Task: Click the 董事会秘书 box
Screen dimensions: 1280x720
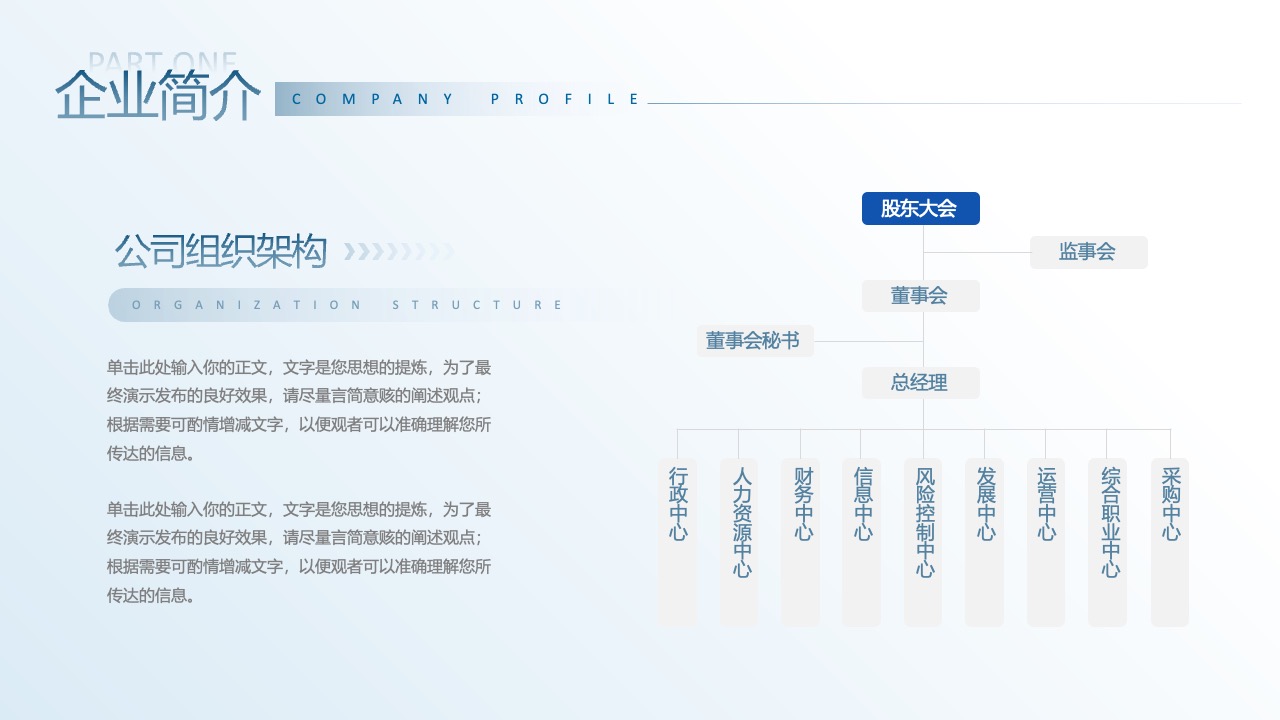Action: tap(755, 341)
